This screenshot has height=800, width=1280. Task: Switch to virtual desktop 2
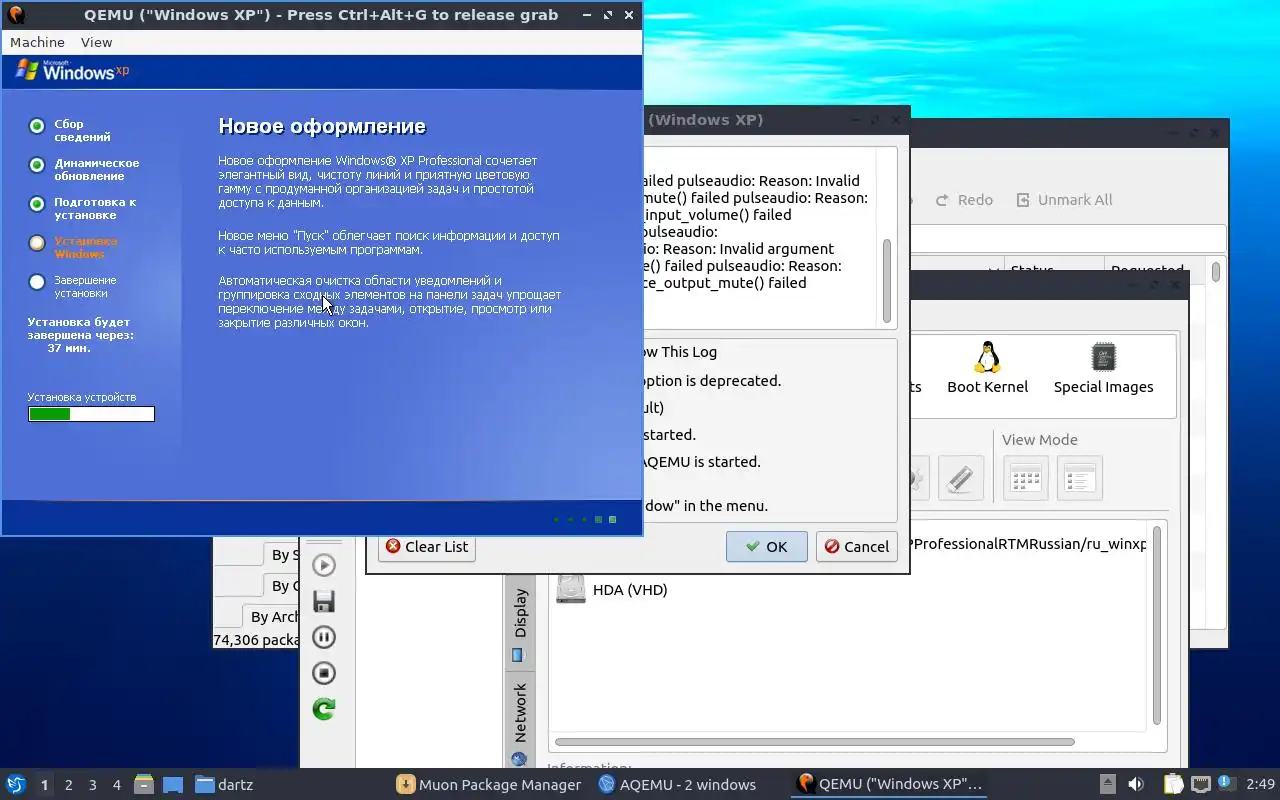(x=68, y=785)
